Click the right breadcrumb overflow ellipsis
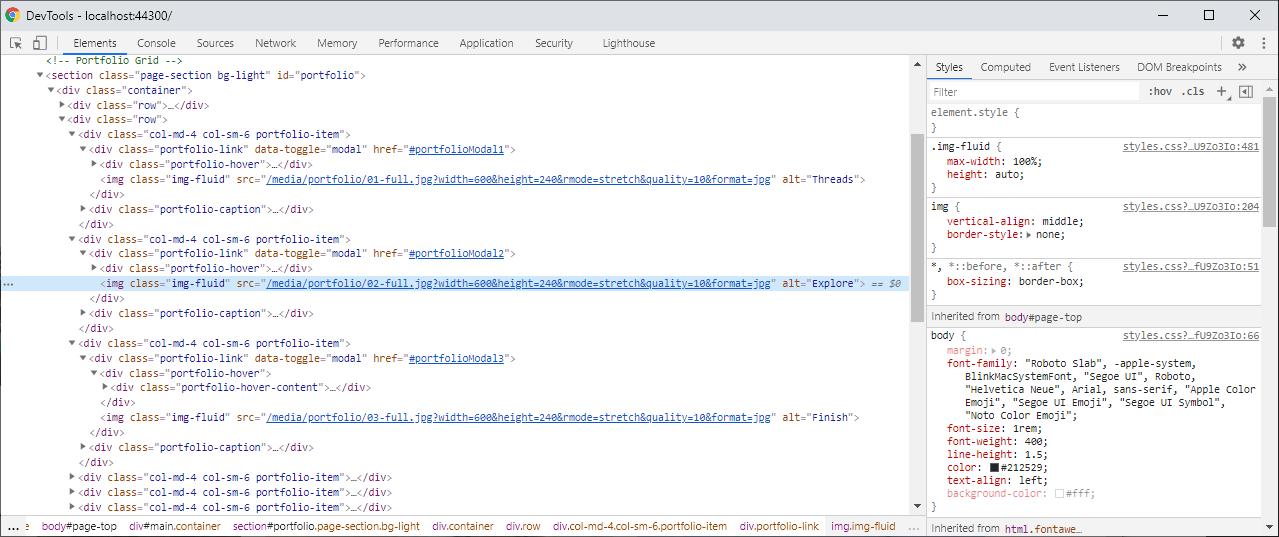Screen dimensions: 1279x537 pyautogui.click(x=913, y=526)
